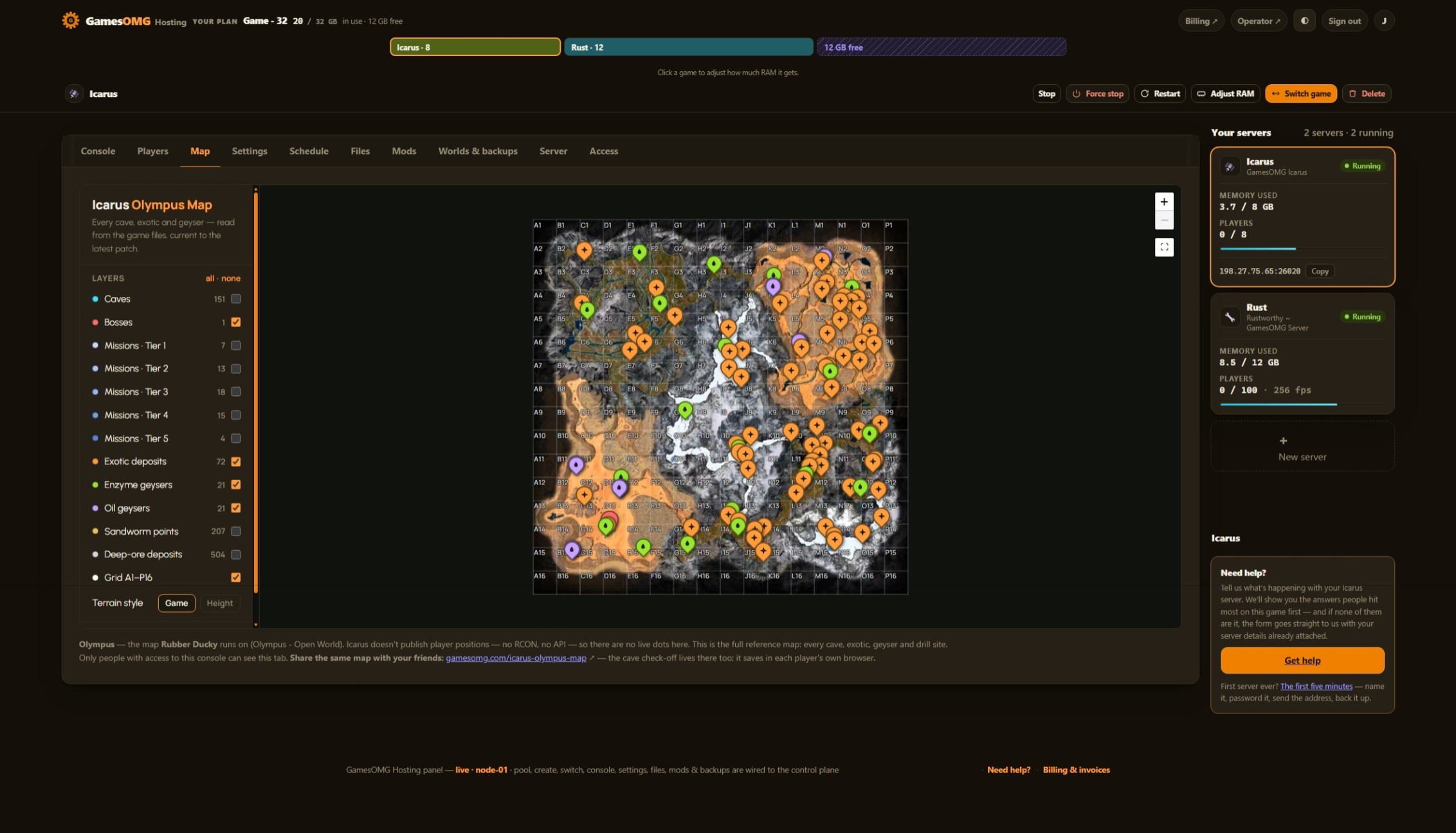Uncheck the Grid A1–P16 checkbox

pos(236,577)
